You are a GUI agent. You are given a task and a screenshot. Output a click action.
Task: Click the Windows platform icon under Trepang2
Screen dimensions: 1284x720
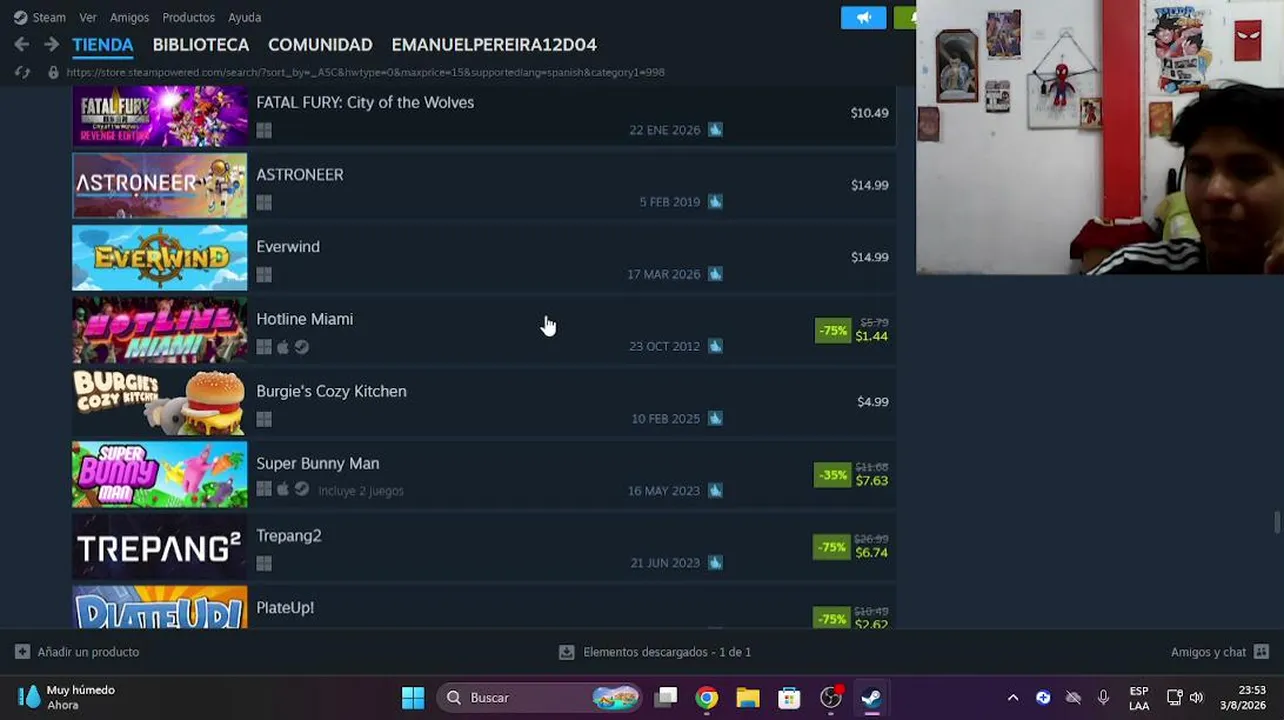[264, 564]
